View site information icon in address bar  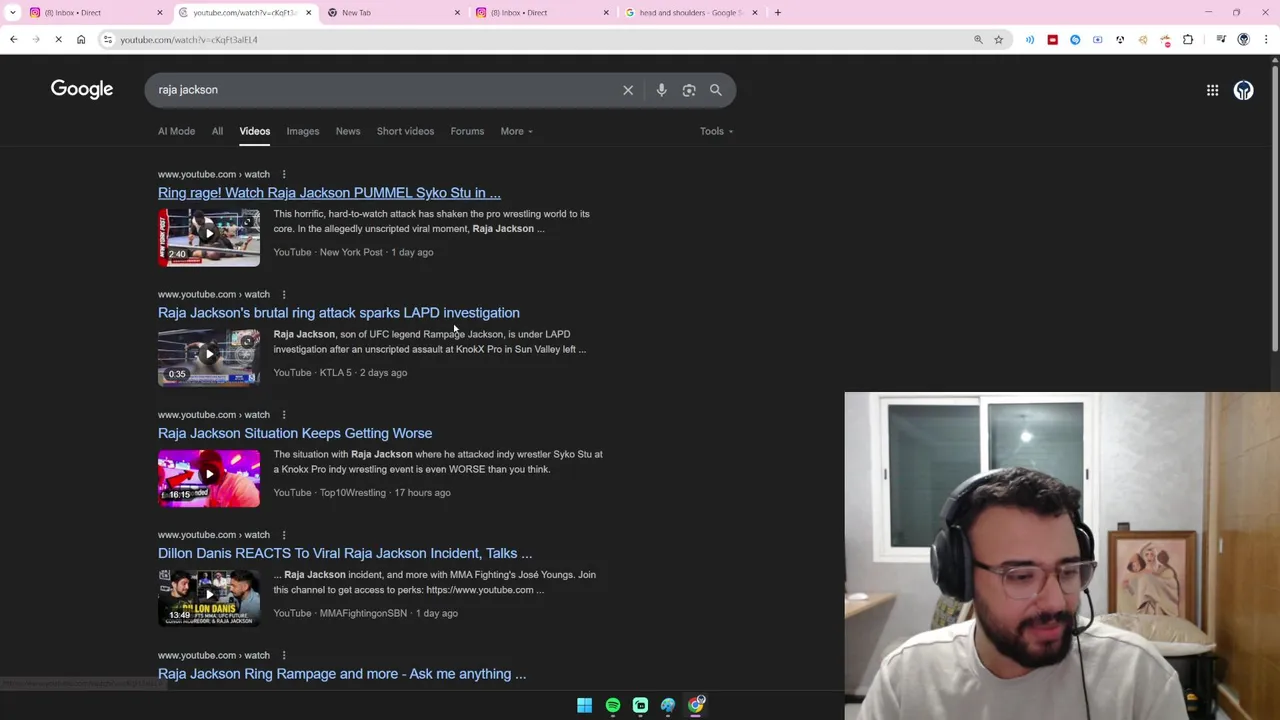pyautogui.click(x=108, y=39)
